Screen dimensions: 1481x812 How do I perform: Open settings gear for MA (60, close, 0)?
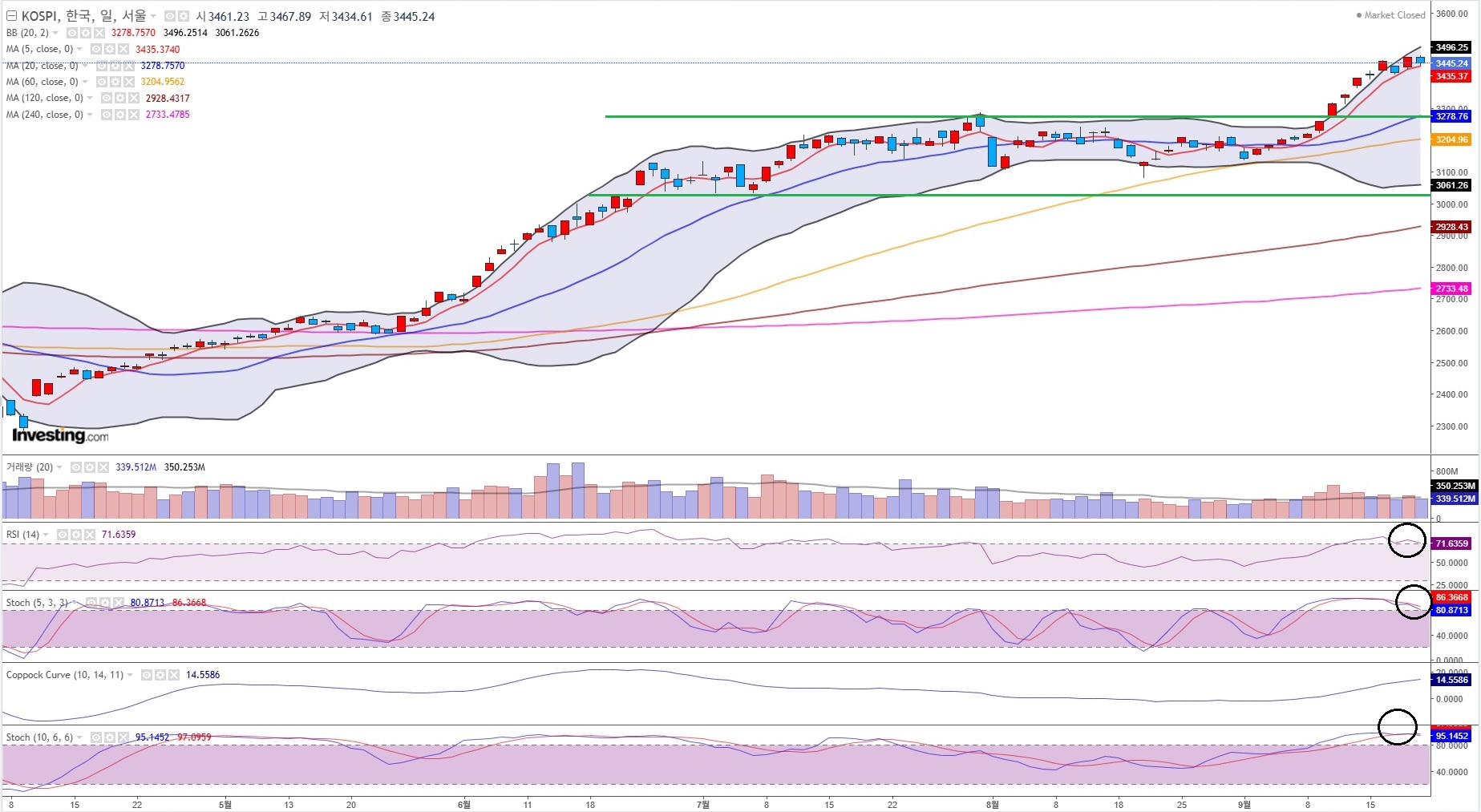115,82
